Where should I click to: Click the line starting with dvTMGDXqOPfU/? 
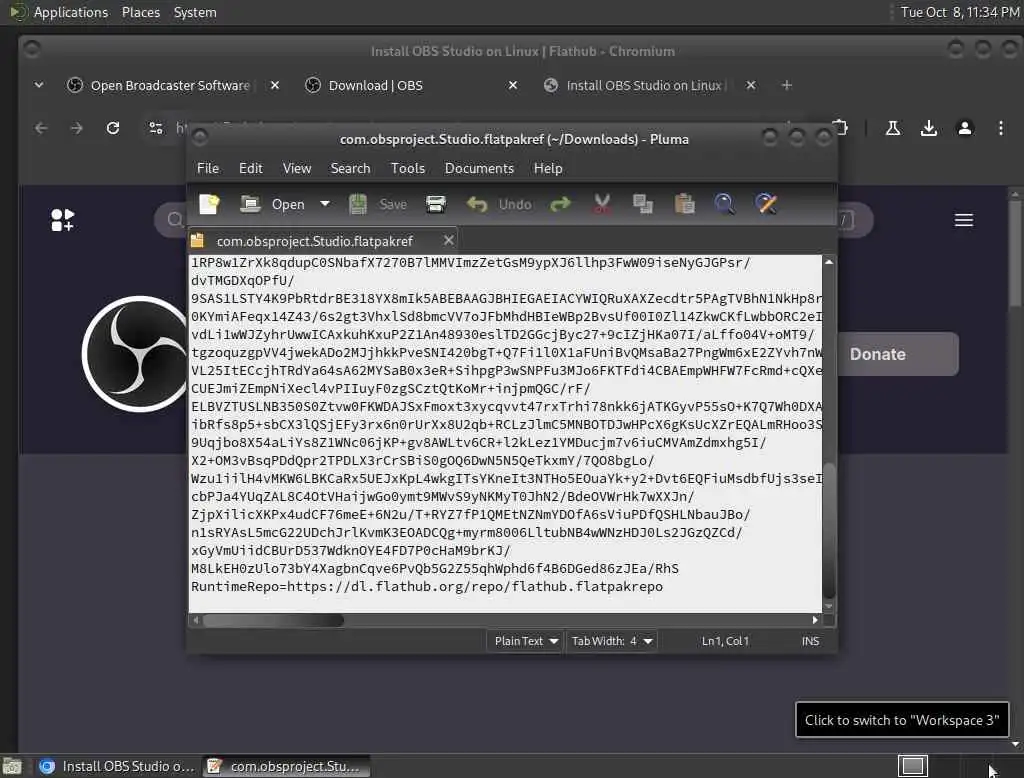click(242, 281)
